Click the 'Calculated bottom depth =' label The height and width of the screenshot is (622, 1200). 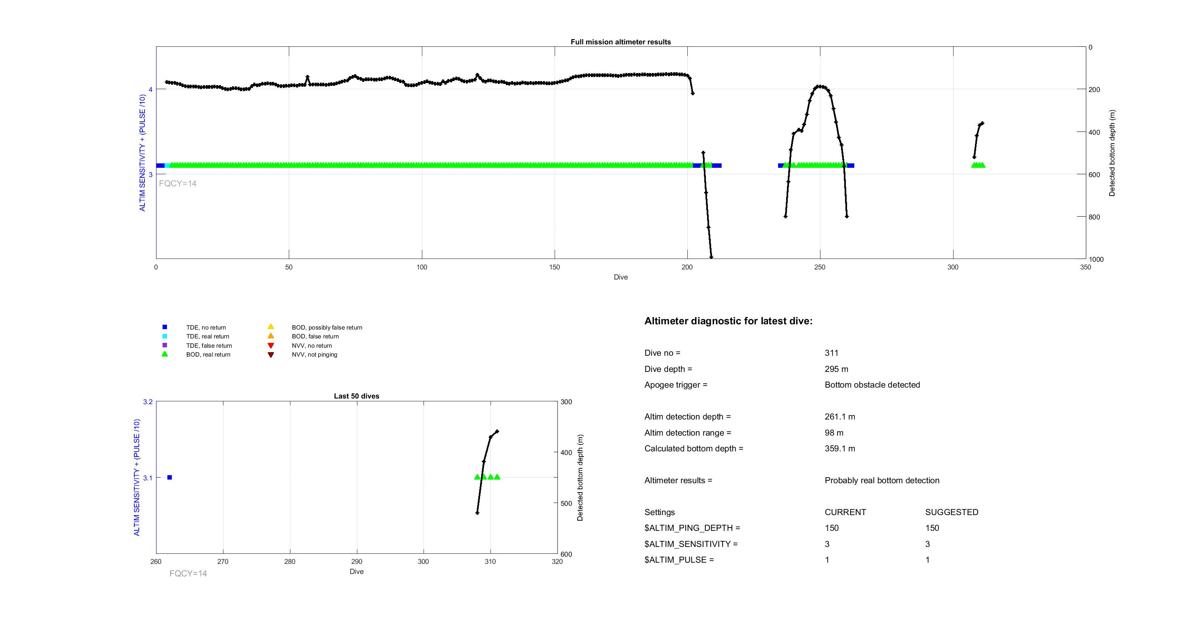694,449
